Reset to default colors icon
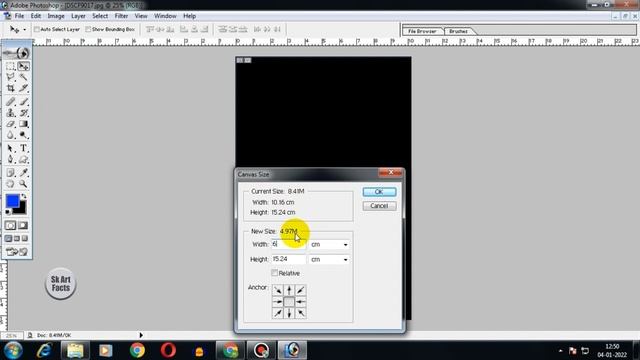Image resolution: width=640 pixels, height=360 pixels. click(x=8, y=211)
